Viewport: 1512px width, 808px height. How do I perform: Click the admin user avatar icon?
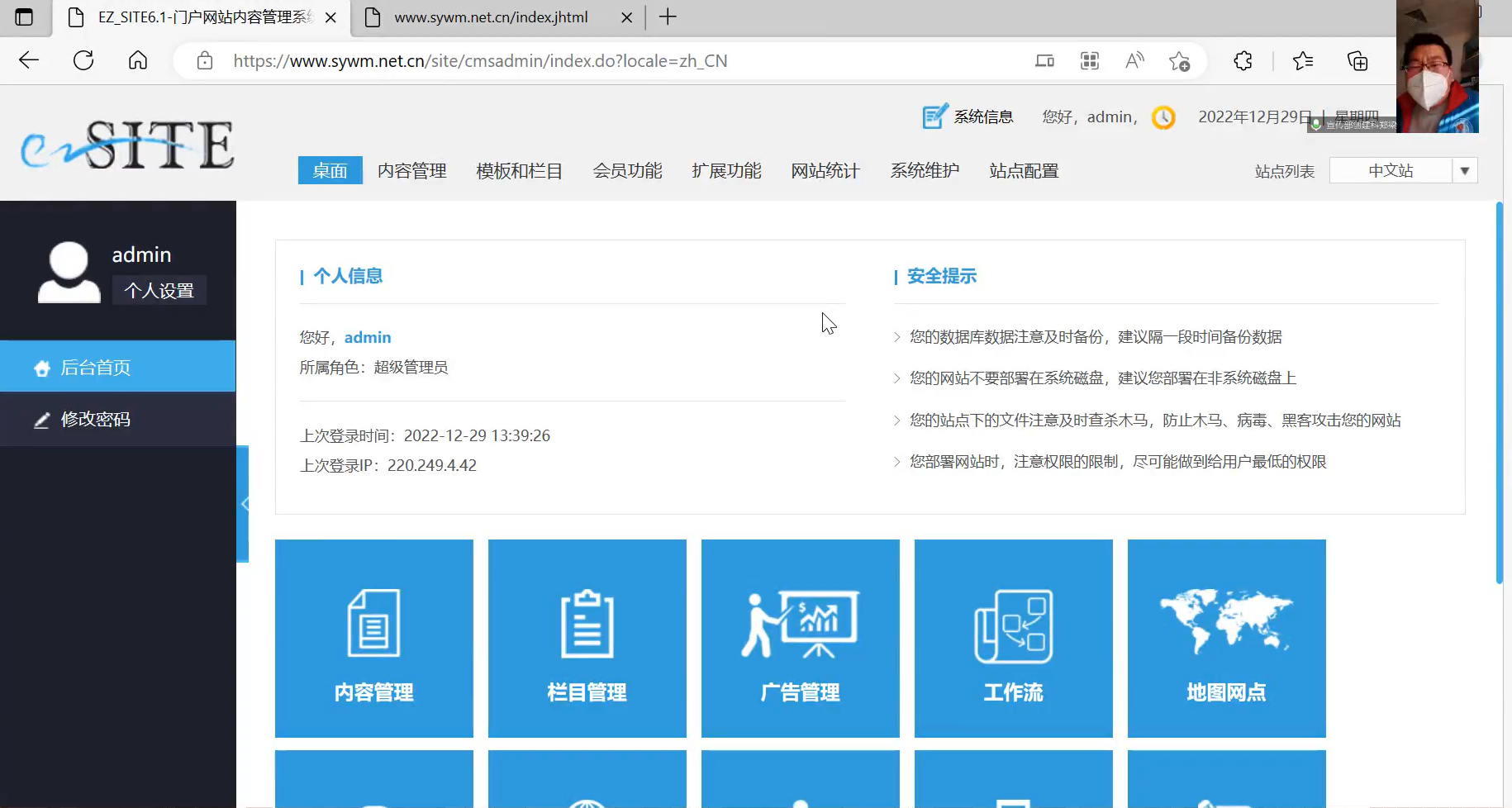[x=69, y=272]
